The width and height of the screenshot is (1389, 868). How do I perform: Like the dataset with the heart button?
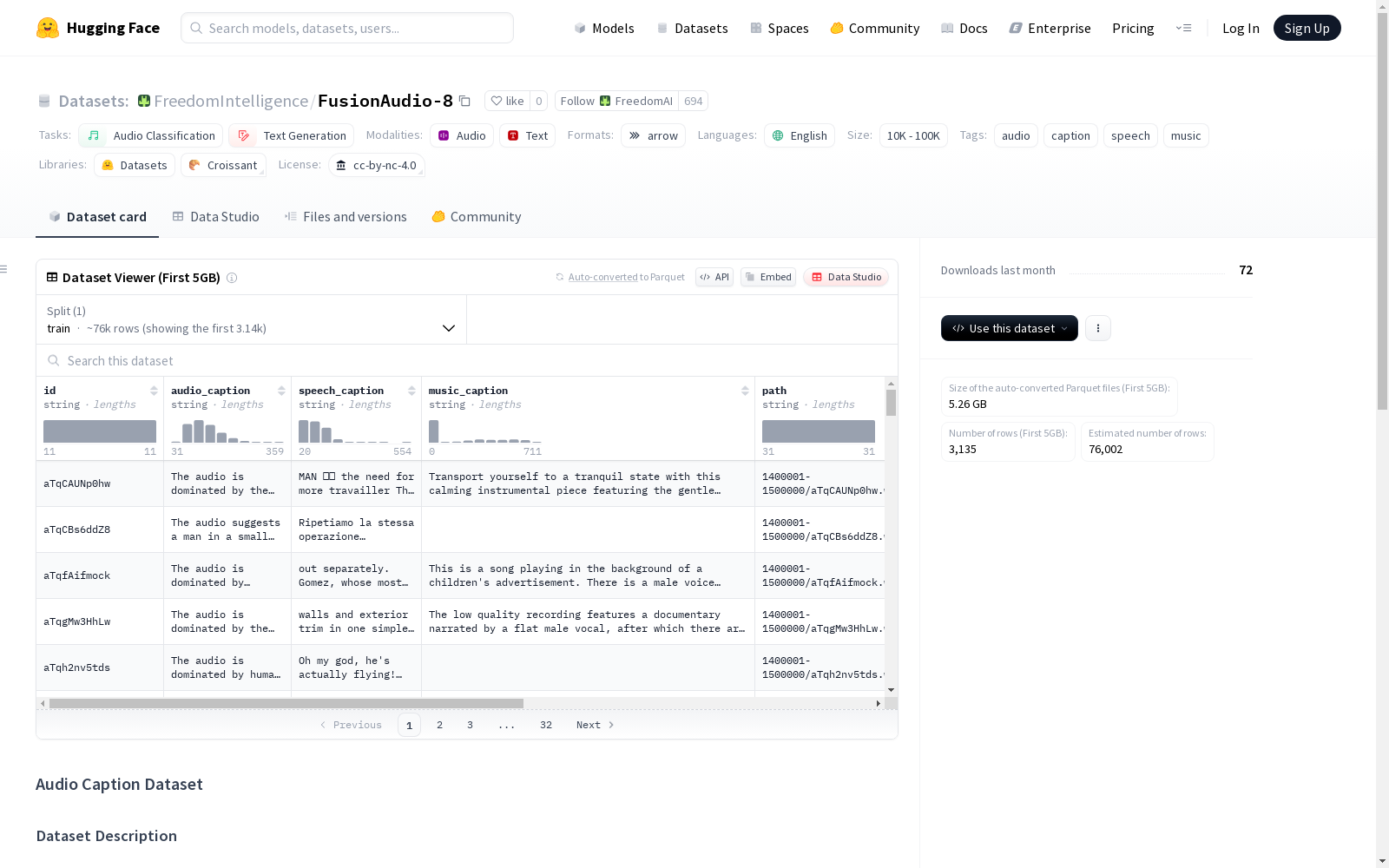(507, 101)
